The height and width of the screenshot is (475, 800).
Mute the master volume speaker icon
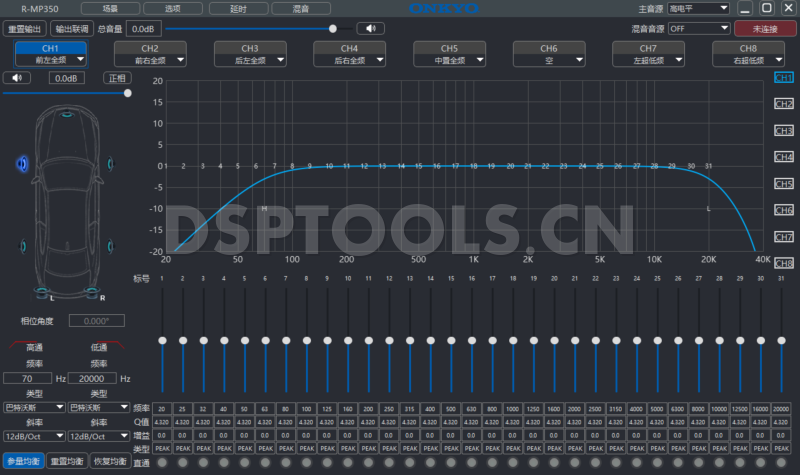pyautogui.click(x=370, y=28)
